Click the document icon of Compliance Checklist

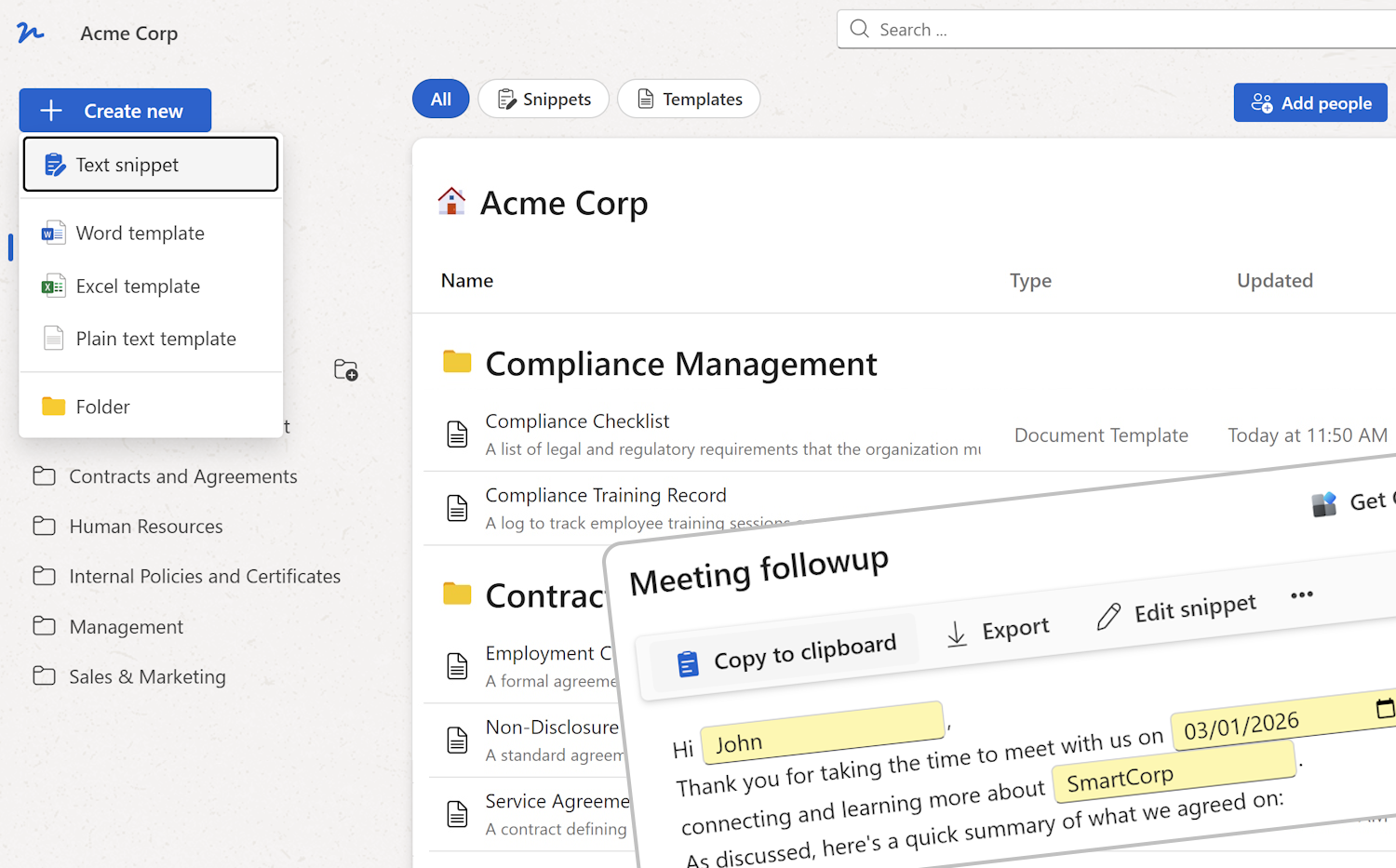click(457, 434)
